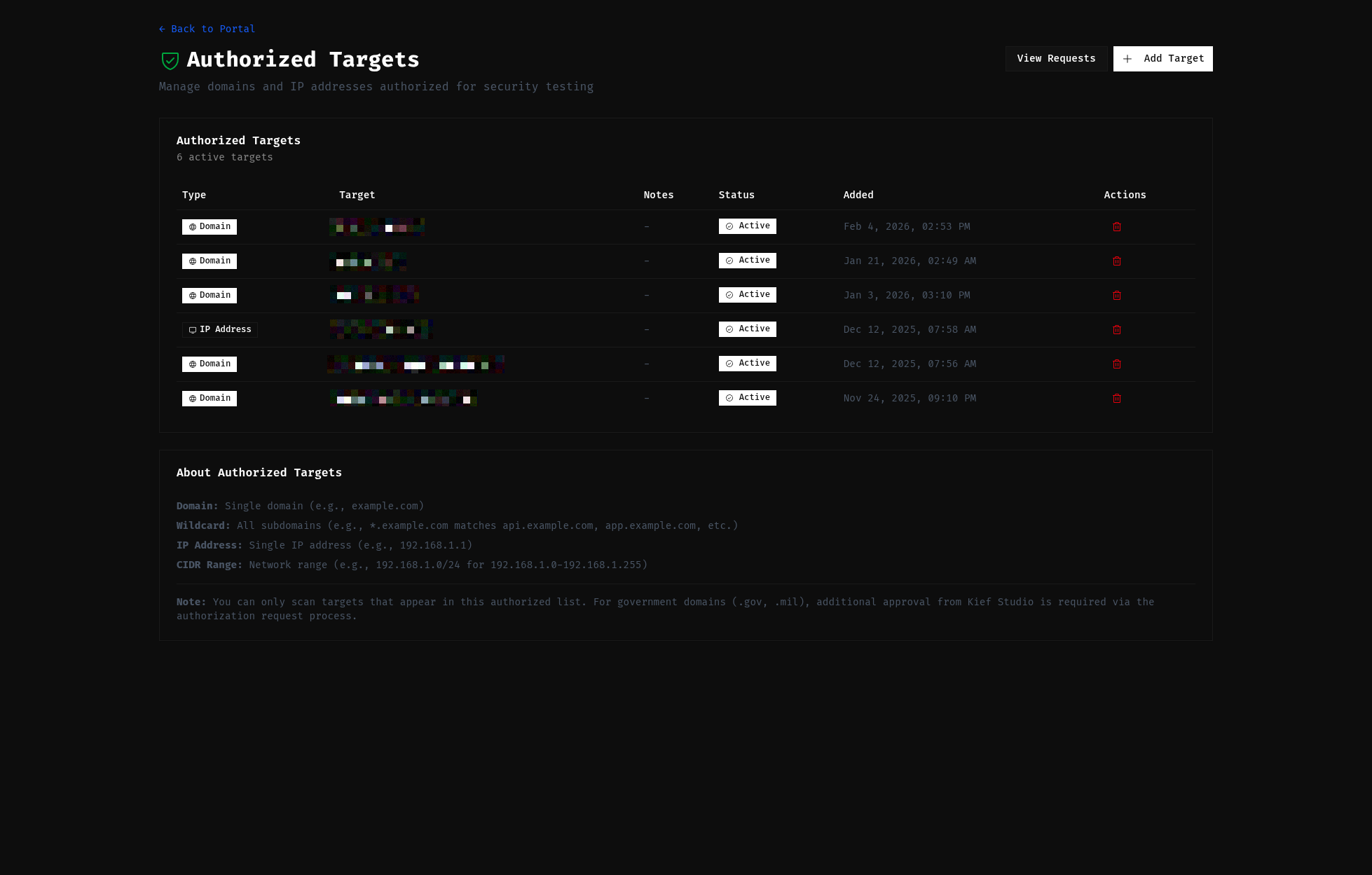Click the monitor icon in IP Address badge
Image resolution: width=1372 pixels, height=875 pixels.
193,330
